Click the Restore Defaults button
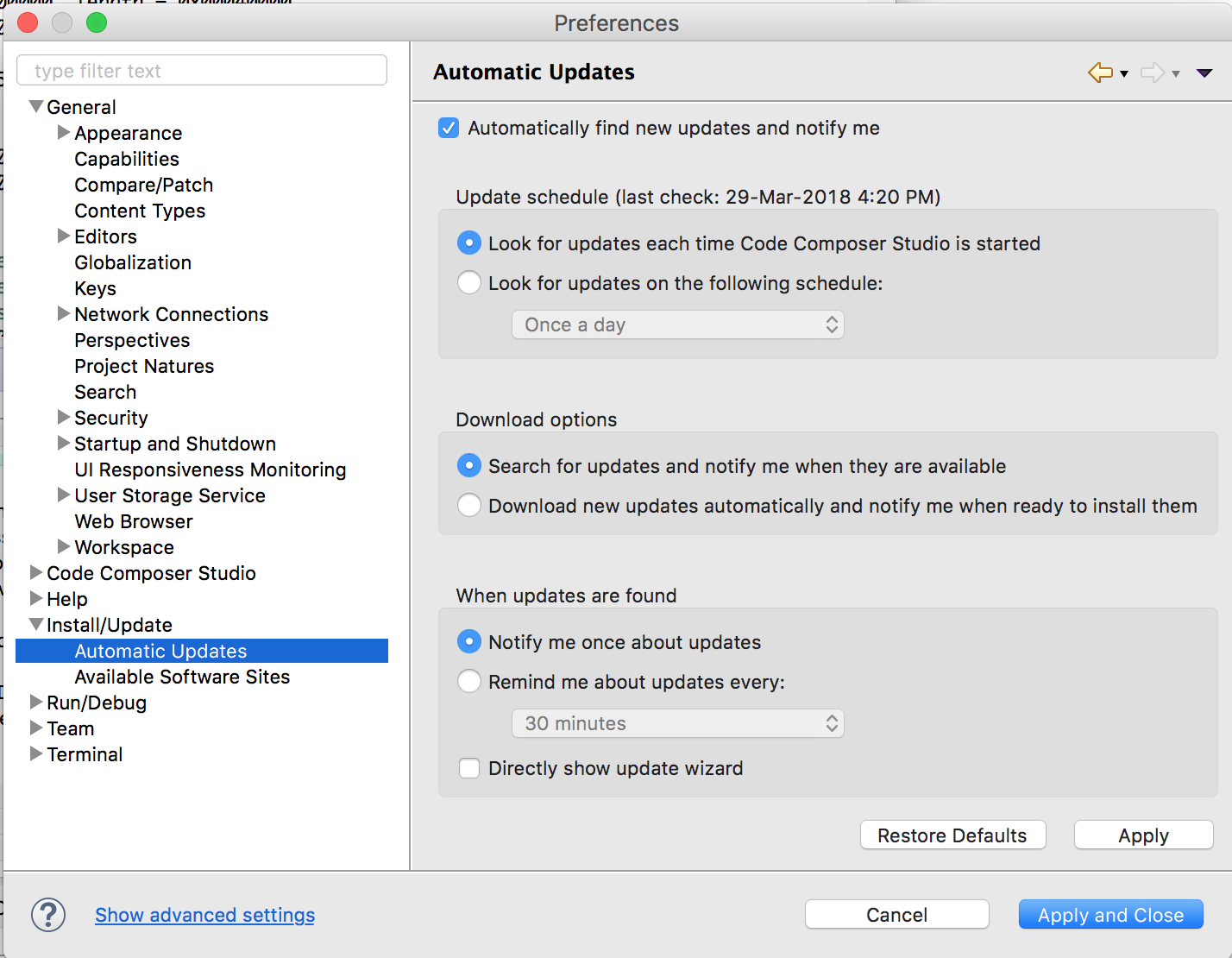This screenshot has height=958, width=1232. [x=952, y=835]
